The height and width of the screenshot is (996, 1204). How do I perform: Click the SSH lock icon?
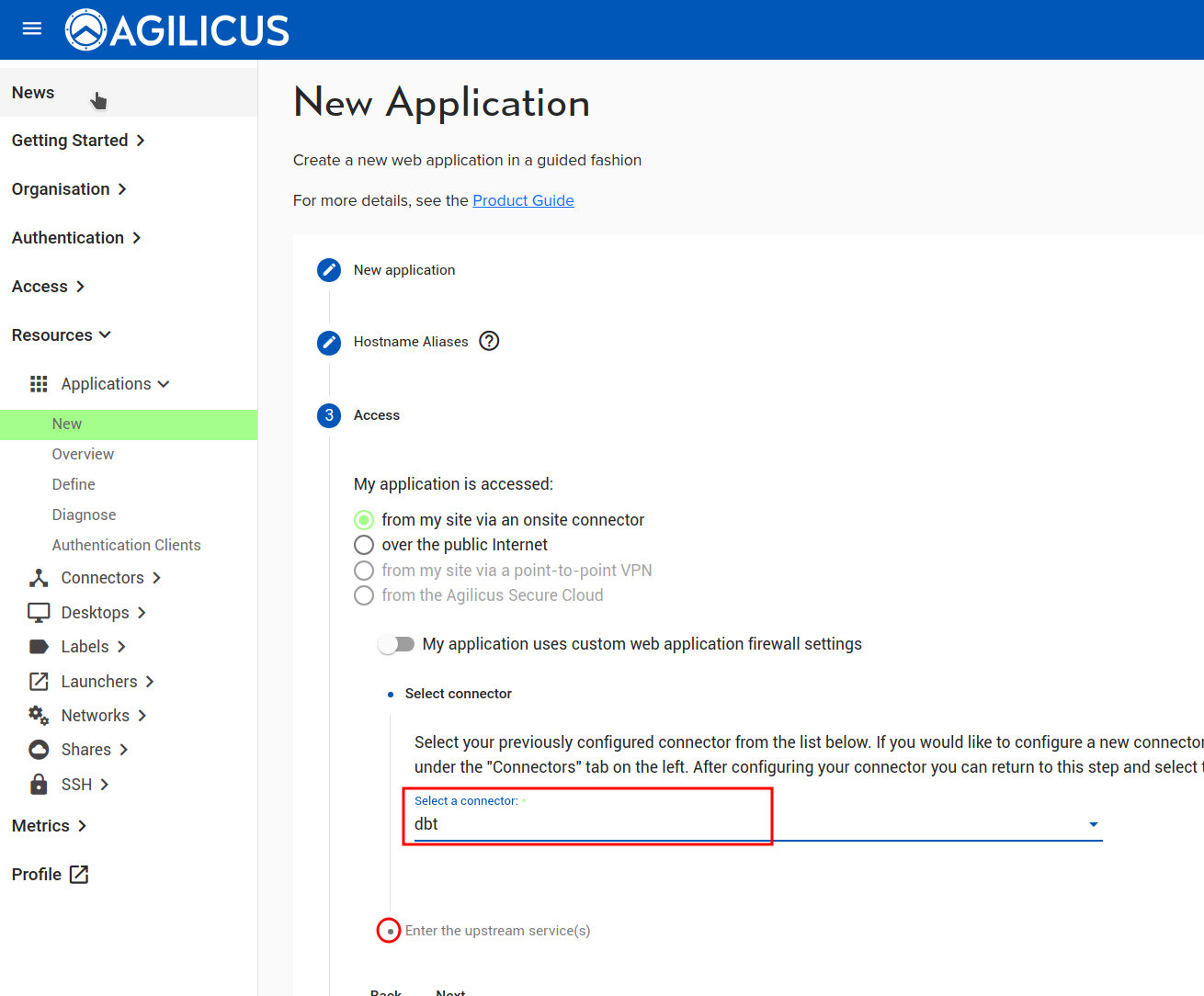point(39,785)
